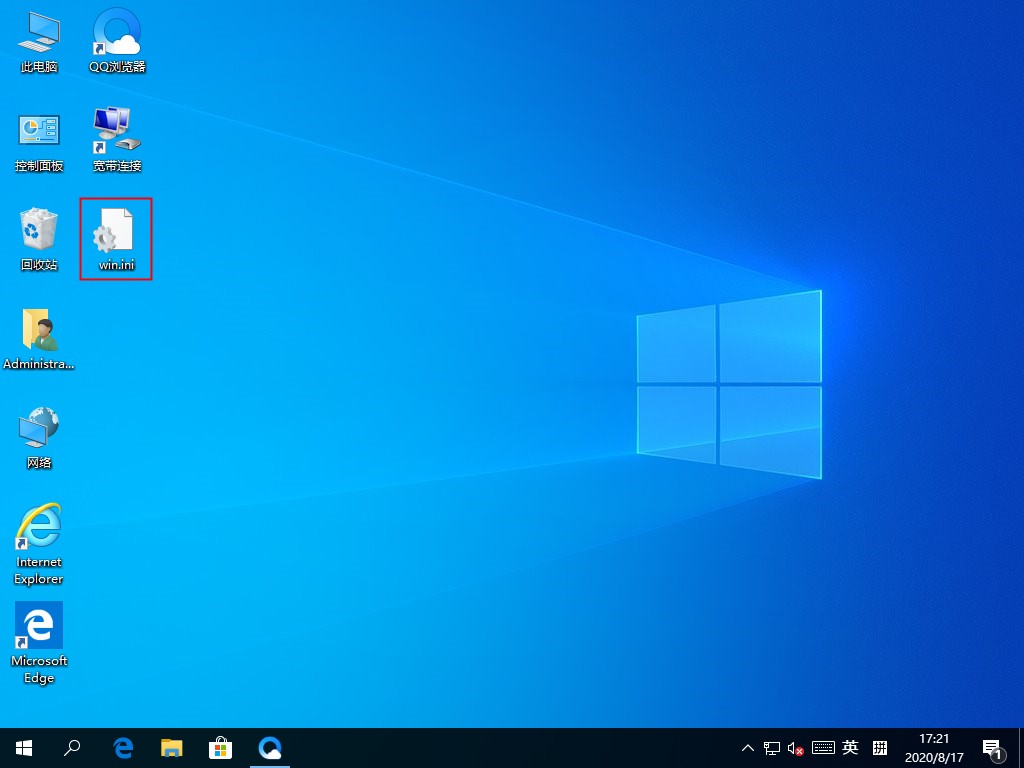This screenshot has width=1024, height=768.
Task: Launch QQ浏览器 from the desktop
Action: (115, 38)
